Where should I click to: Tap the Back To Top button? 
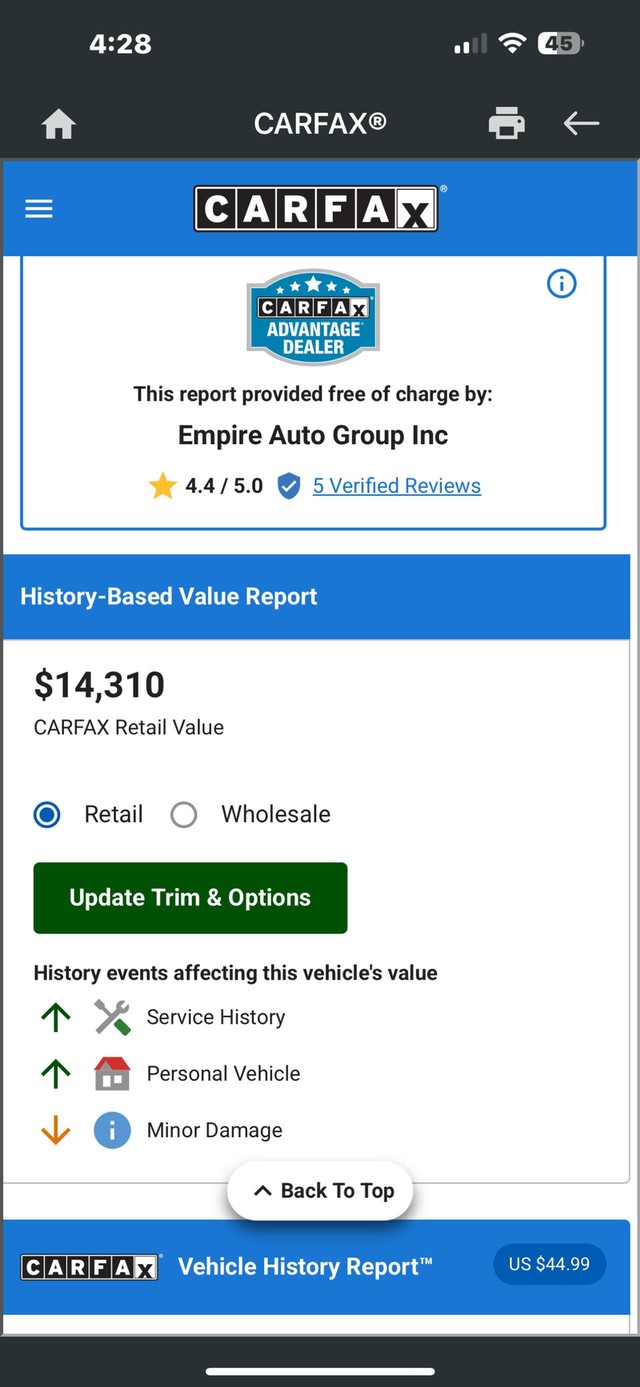[x=320, y=1190]
